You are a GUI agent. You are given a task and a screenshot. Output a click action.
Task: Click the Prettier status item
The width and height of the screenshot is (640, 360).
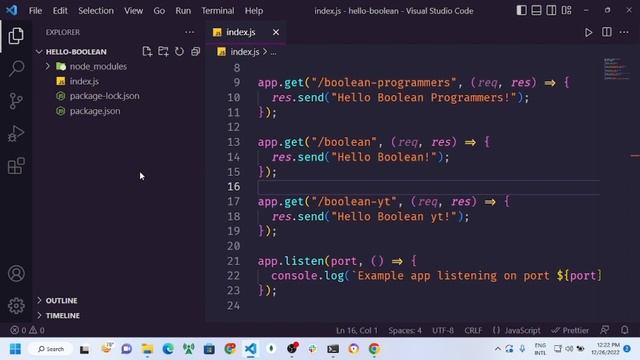570,330
